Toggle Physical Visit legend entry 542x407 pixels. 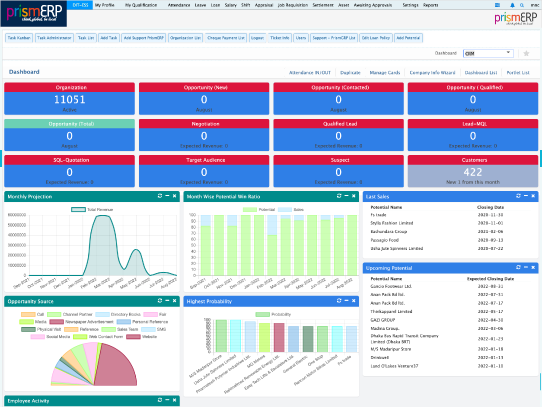click(x=41, y=329)
